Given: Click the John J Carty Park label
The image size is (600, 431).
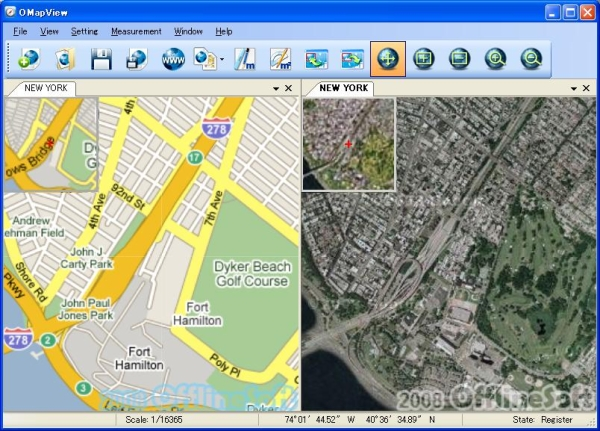Looking at the screenshot, I should coord(86,258).
